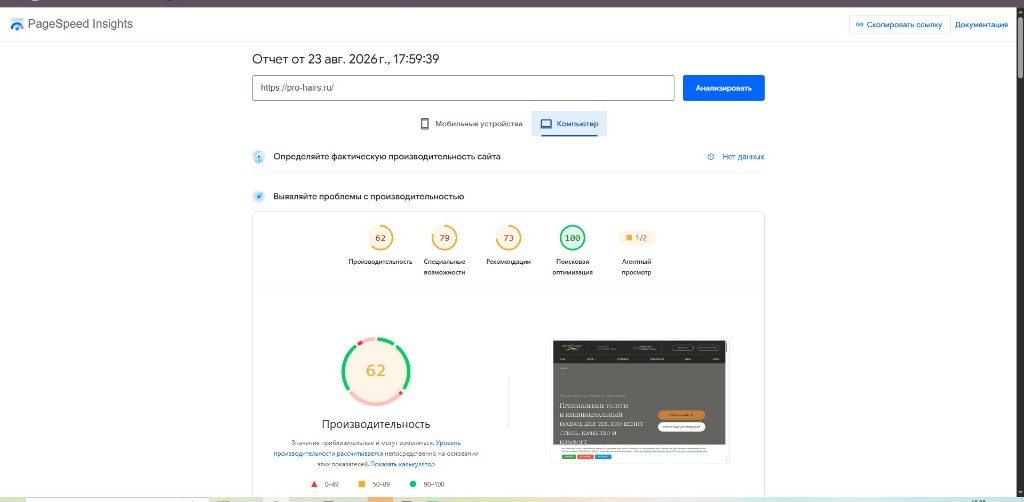The image size is (1024, 502).
Task: Jump to Рекомендации 73 score gauge
Action: (x=508, y=238)
